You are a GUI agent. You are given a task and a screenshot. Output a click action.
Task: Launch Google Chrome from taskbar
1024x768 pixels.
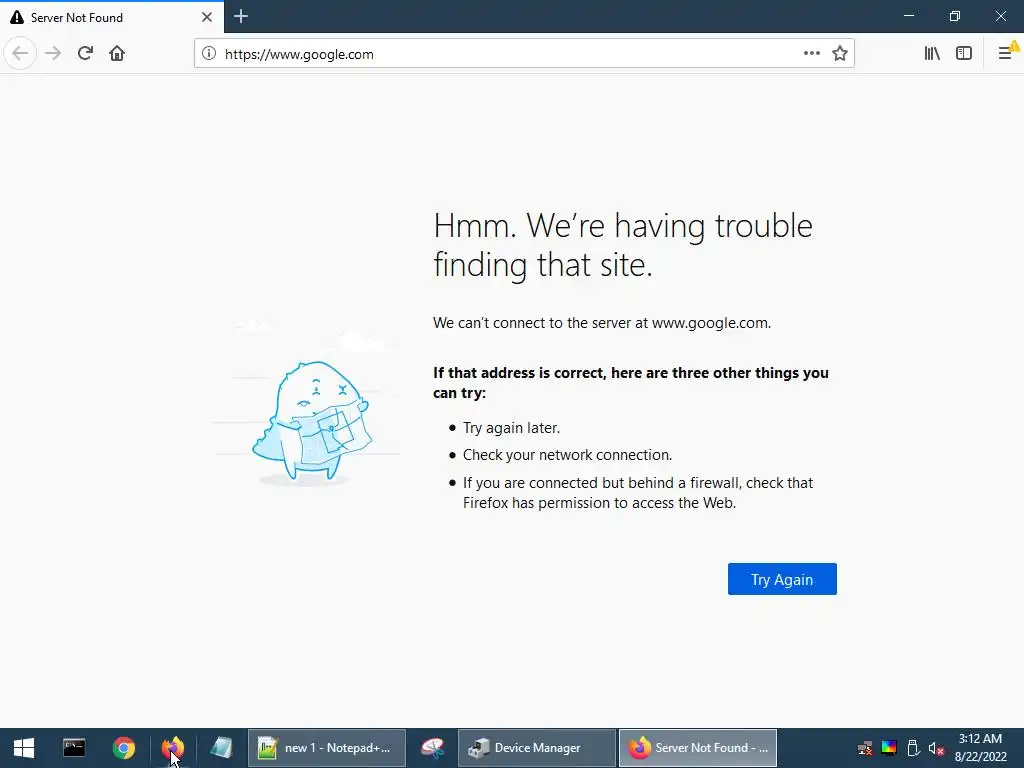click(123, 748)
